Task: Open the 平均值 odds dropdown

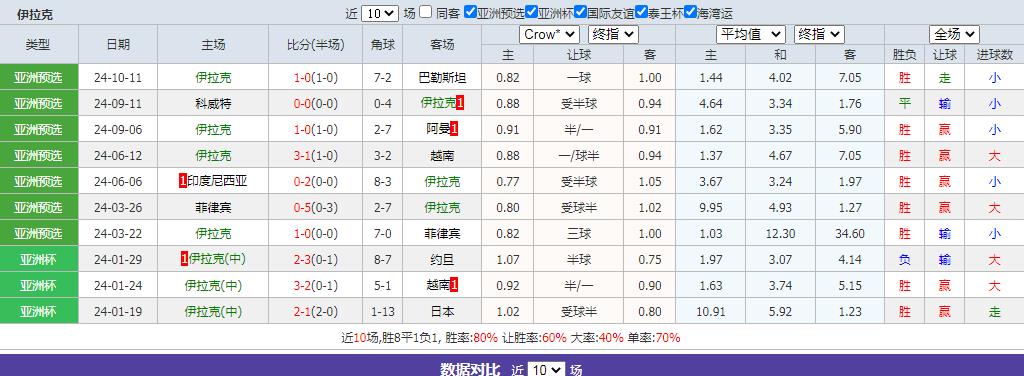Action: coord(750,35)
